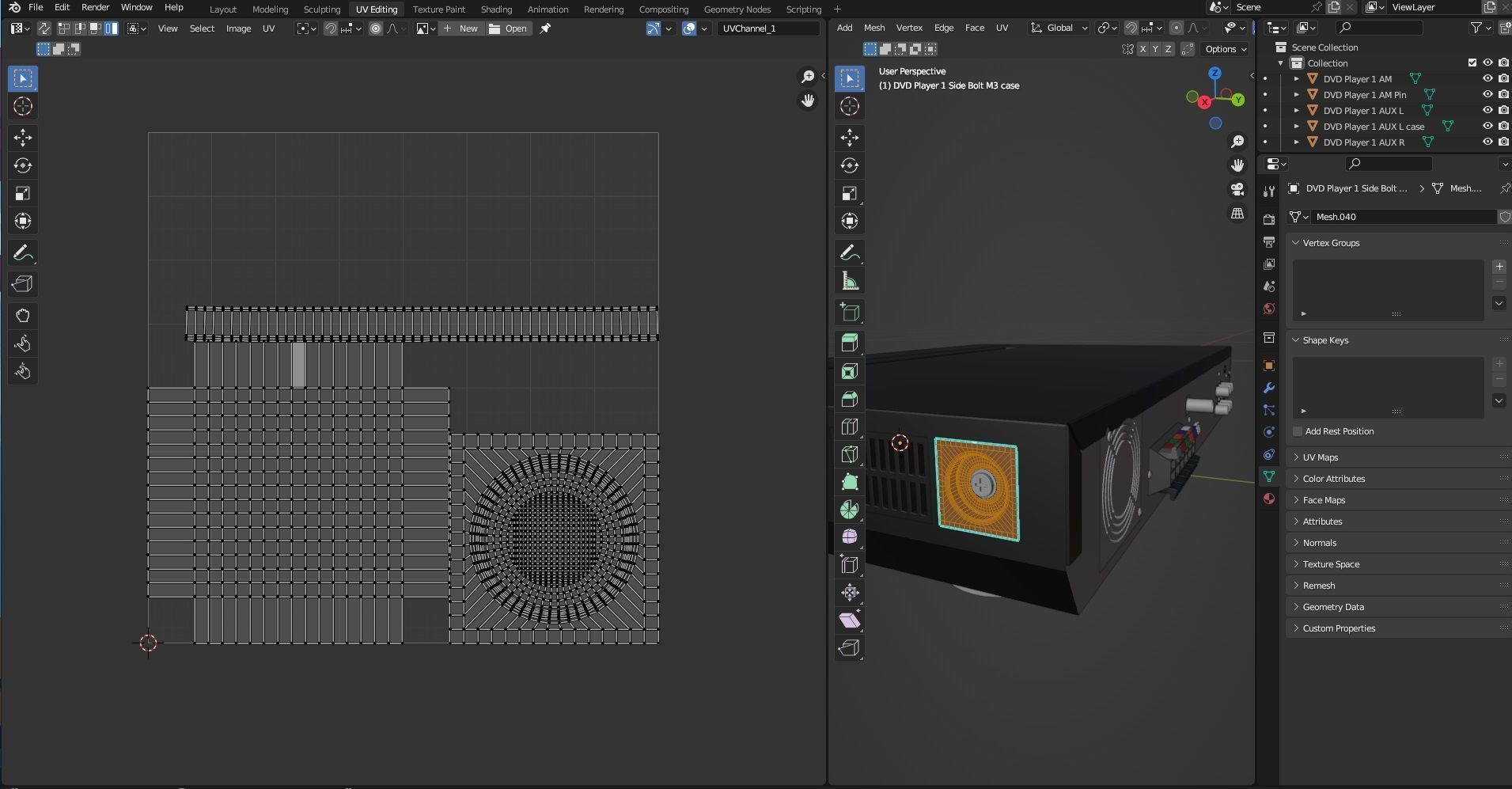
Task: Select the Add Cube tool
Action: coord(850,313)
